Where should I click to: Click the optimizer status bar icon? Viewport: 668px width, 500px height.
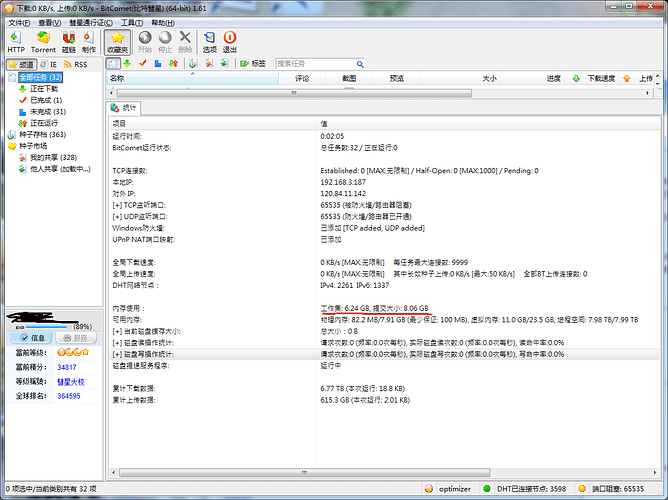click(429, 489)
